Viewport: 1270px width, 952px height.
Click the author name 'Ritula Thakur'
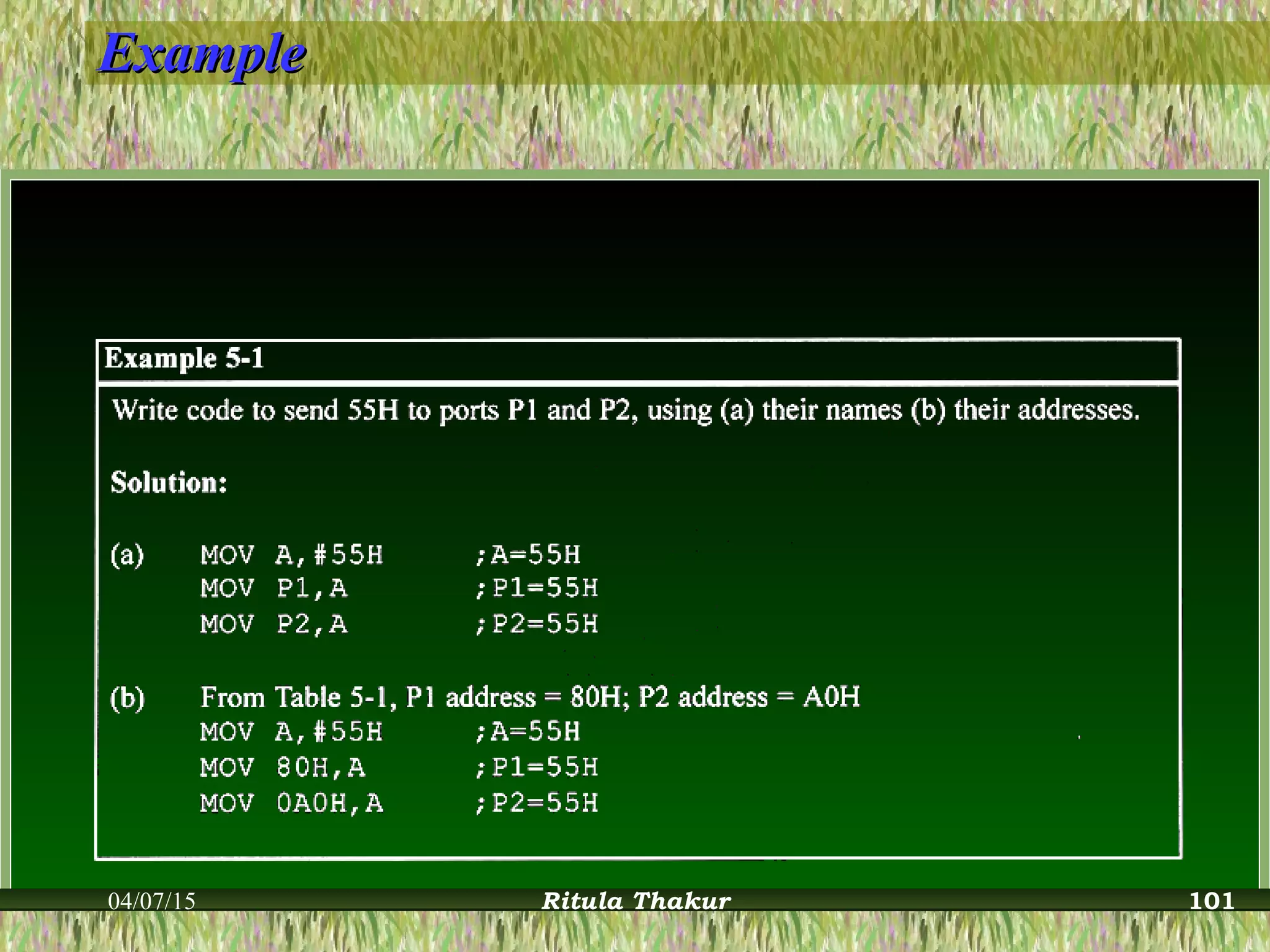(636, 901)
